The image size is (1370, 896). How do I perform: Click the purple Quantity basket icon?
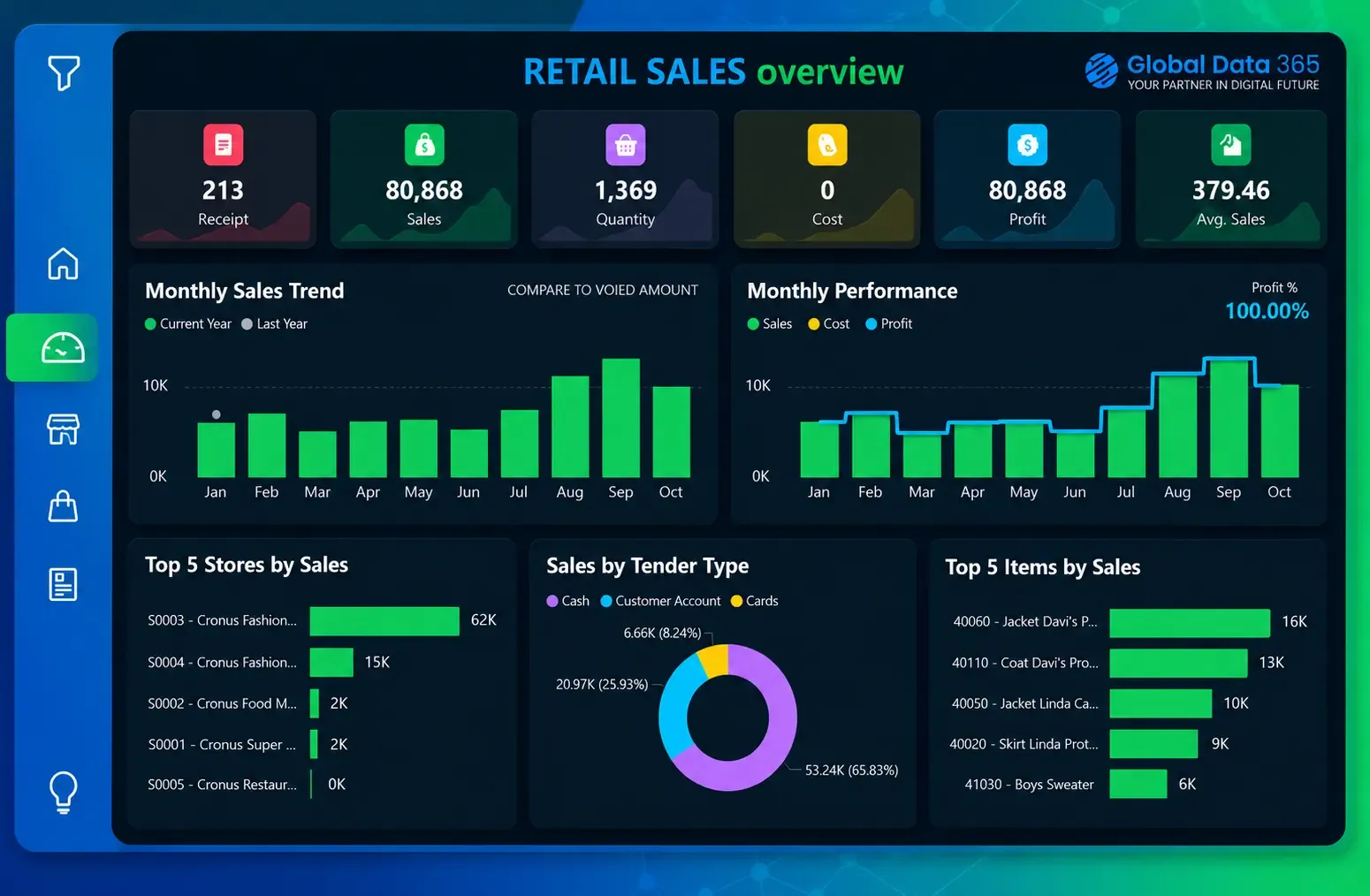626,145
